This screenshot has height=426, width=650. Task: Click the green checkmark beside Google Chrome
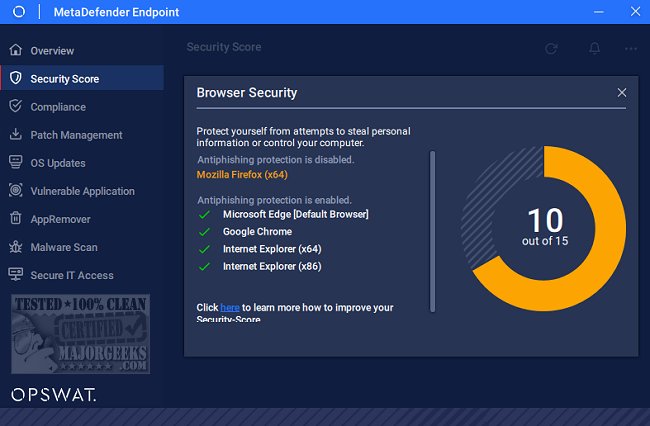click(x=204, y=232)
